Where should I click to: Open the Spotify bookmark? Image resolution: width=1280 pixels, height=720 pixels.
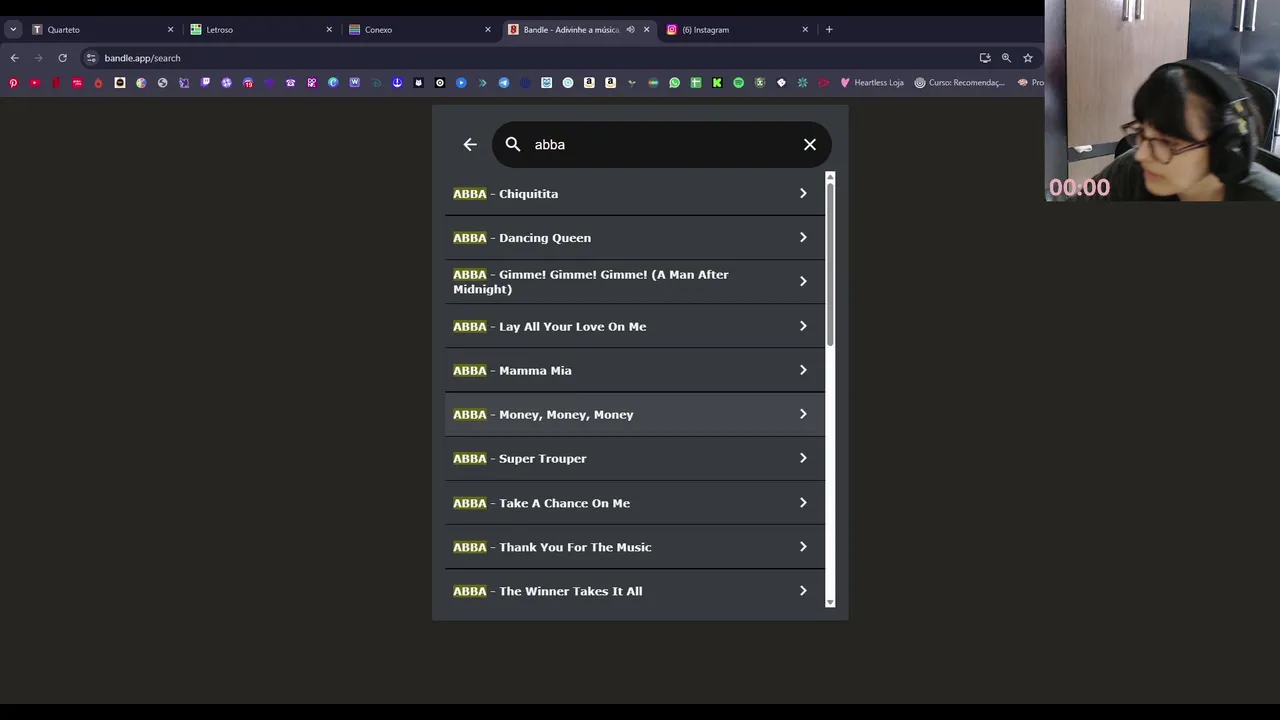coord(739,83)
